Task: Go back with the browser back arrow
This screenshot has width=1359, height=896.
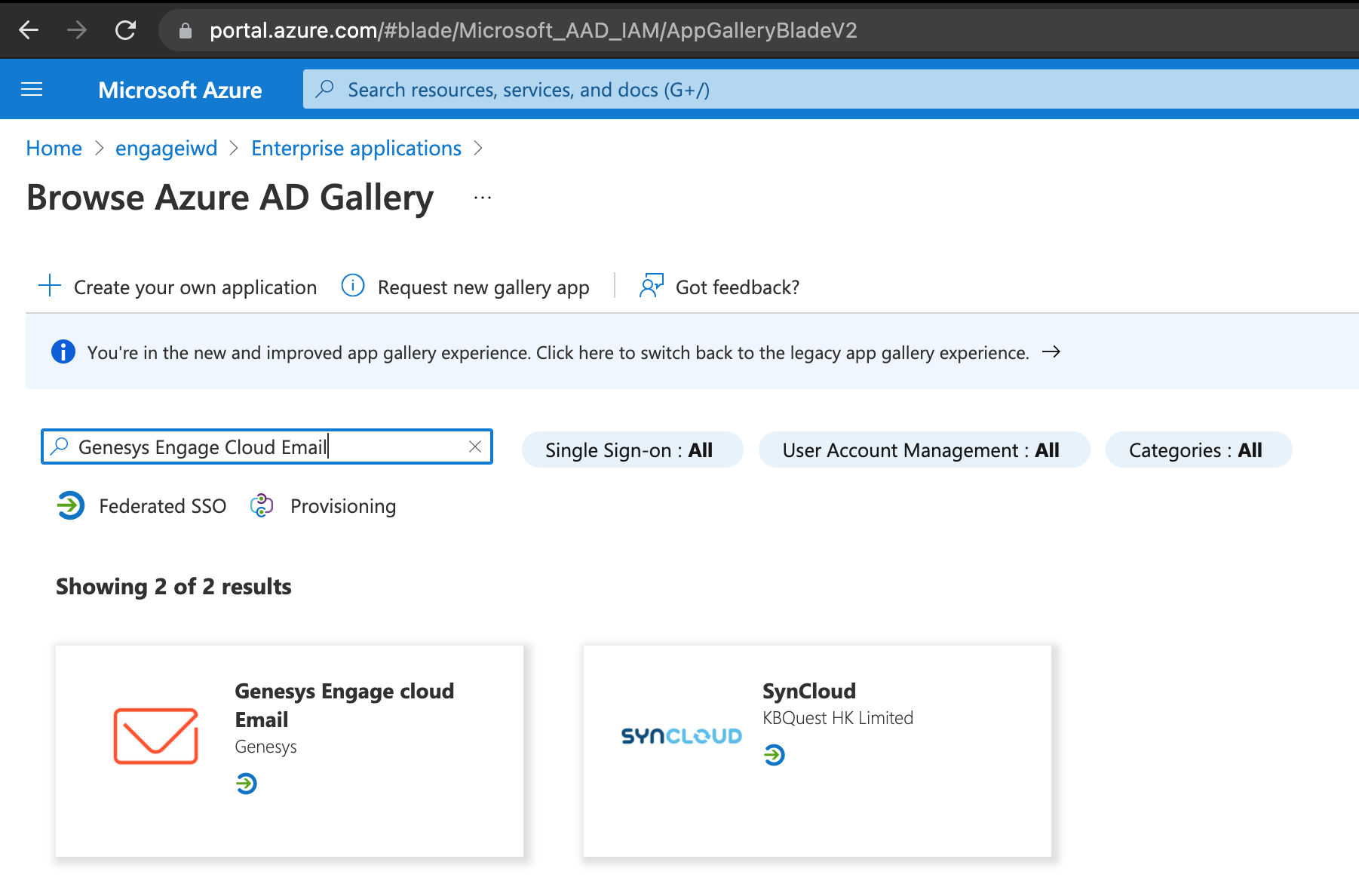Action: [x=29, y=30]
